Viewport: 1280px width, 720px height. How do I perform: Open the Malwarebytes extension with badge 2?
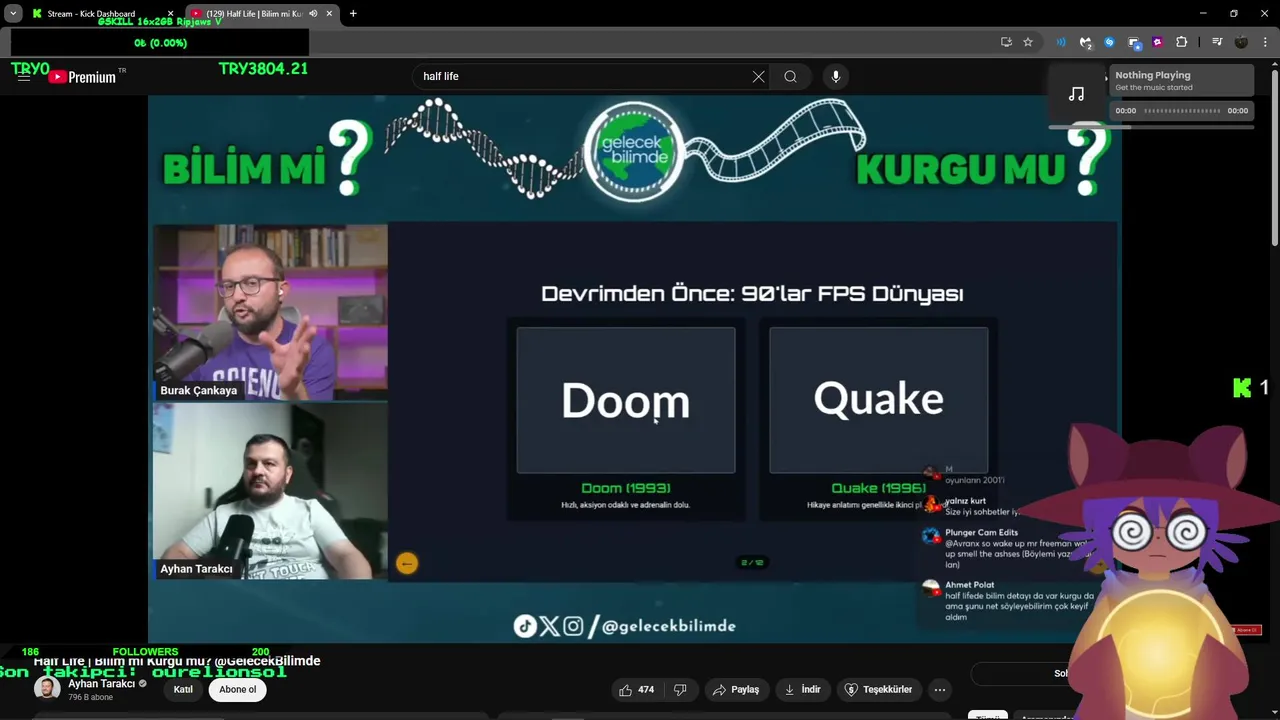(1086, 42)
